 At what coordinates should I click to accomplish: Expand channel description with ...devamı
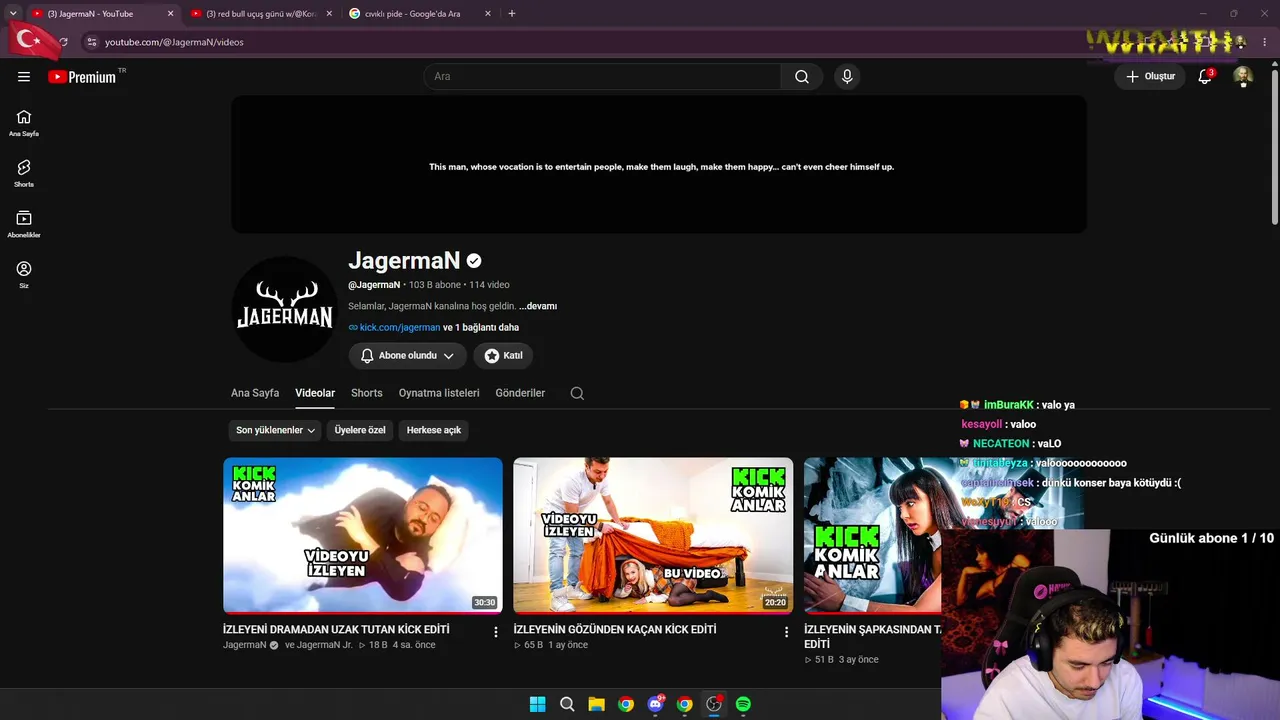[538, 306]
